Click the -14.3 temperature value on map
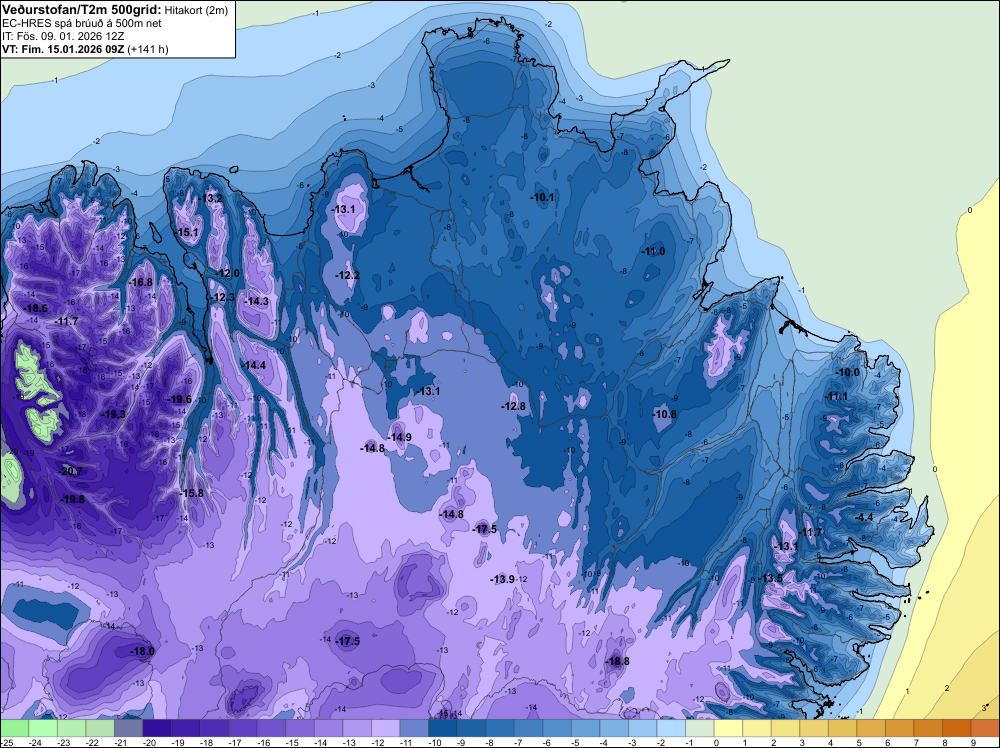This screenshot has height=748, width=1000. point(256,301)
